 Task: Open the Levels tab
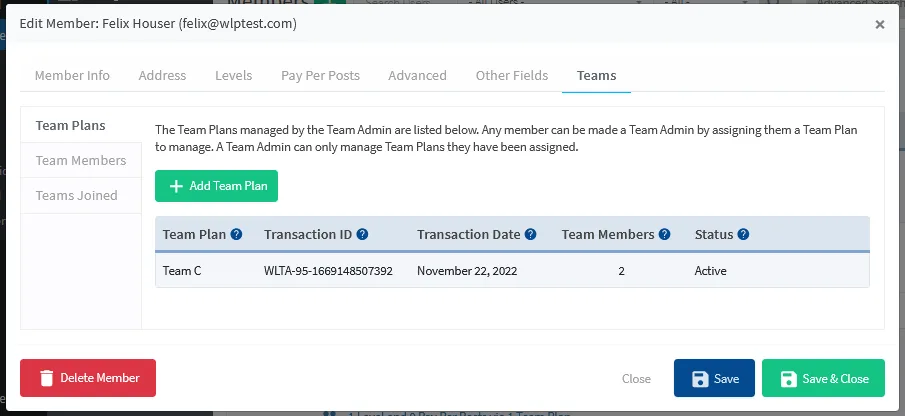point(234,76)
